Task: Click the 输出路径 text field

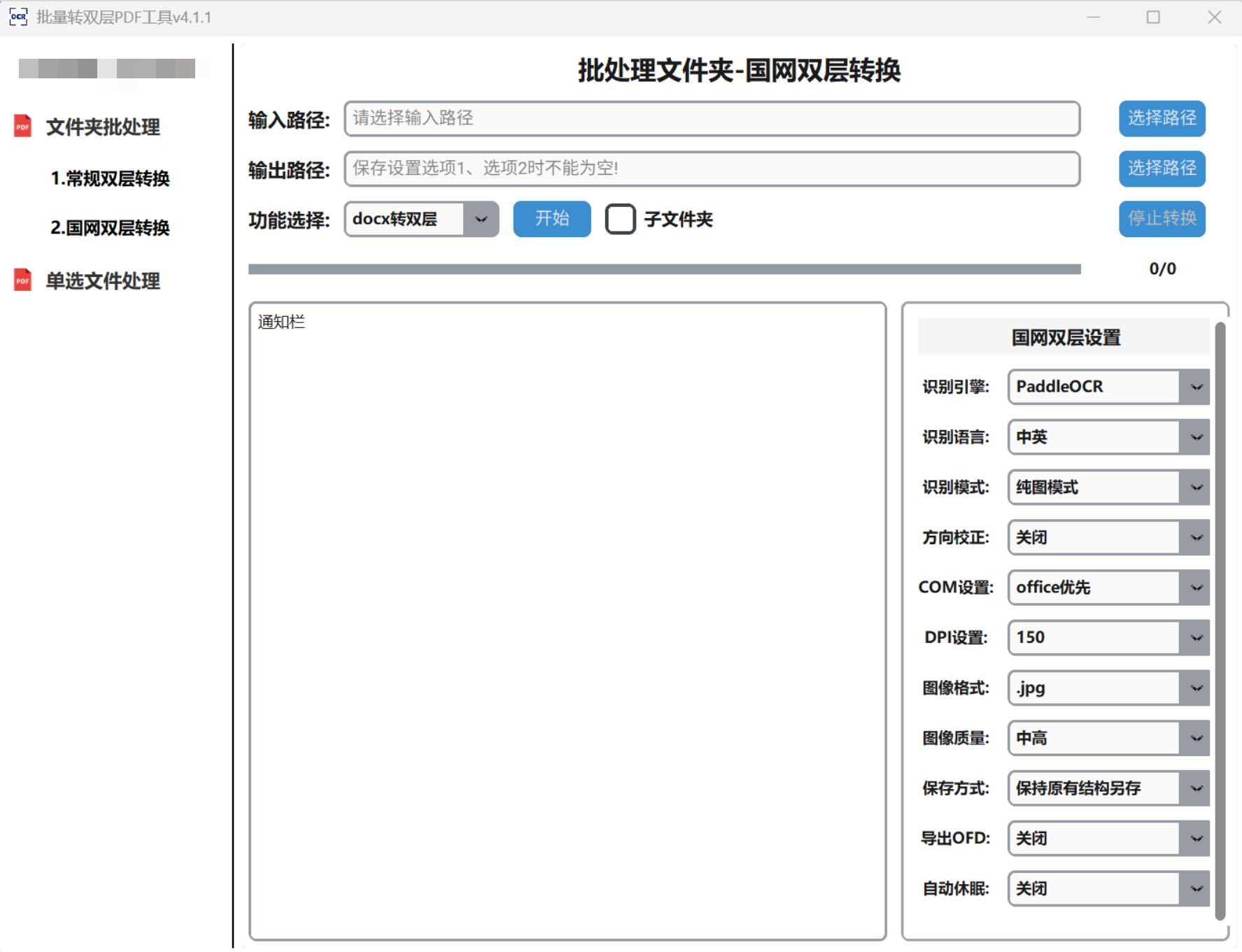Action: click(712, 169)
